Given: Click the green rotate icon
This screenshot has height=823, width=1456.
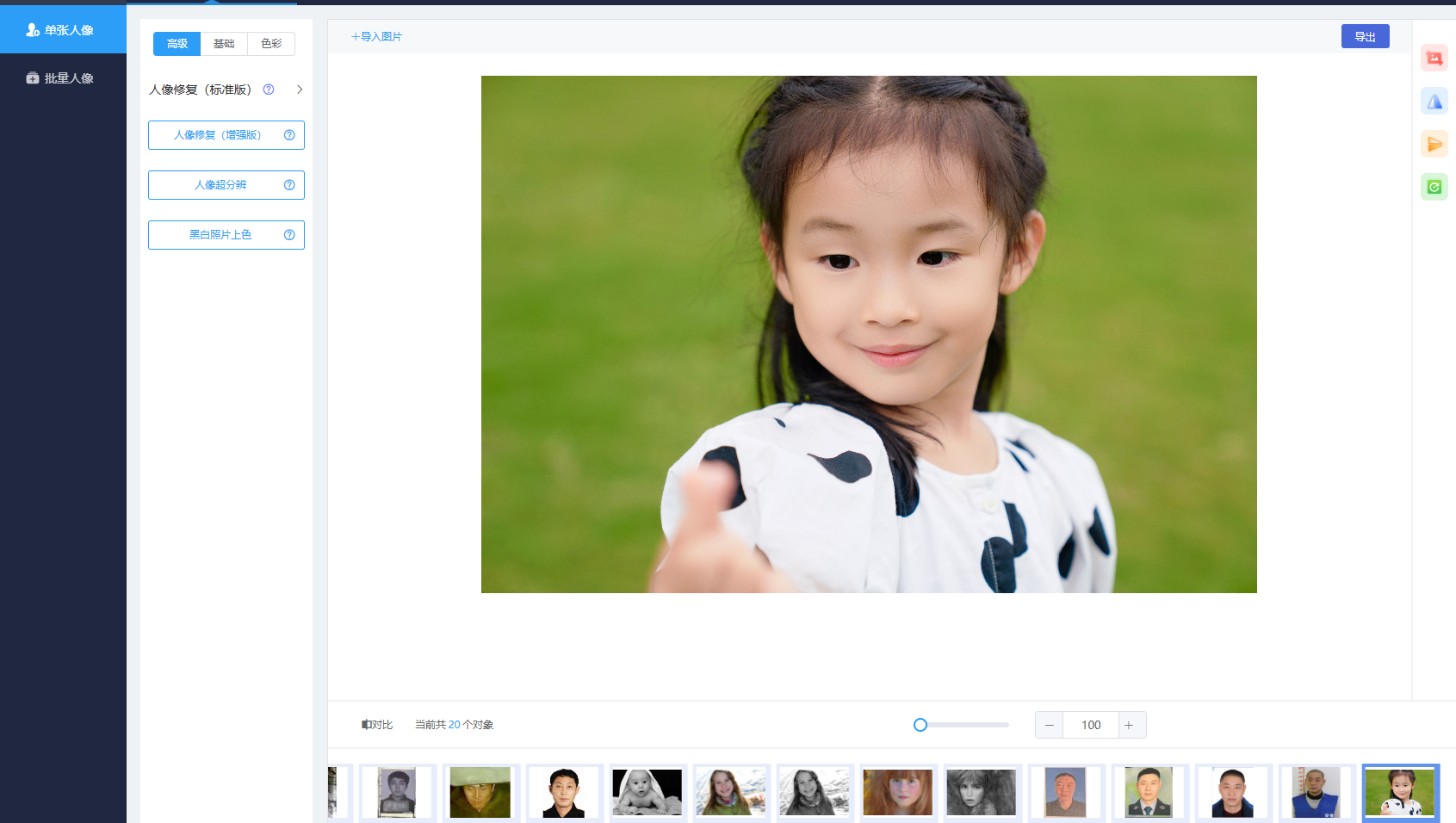Looking at the screenshot, I should pyautogui.click(x=1434, y=187).
